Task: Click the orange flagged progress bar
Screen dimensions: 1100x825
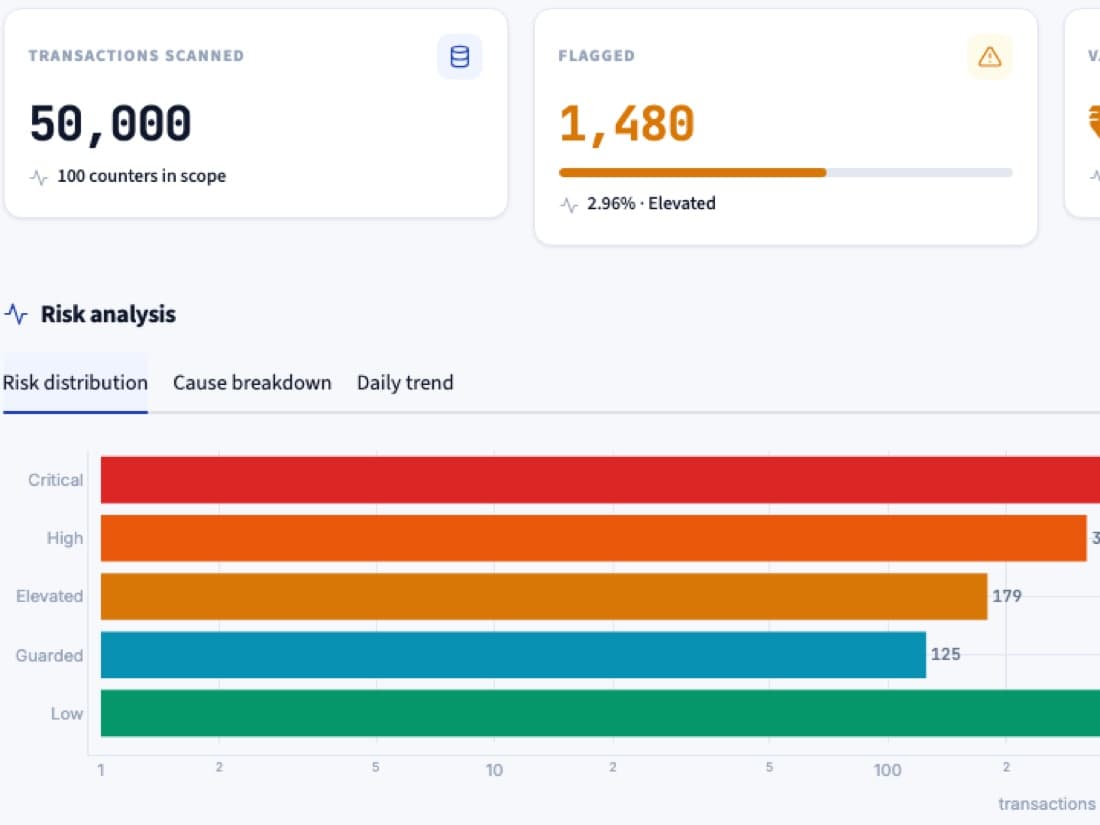Action: (692, 173)
